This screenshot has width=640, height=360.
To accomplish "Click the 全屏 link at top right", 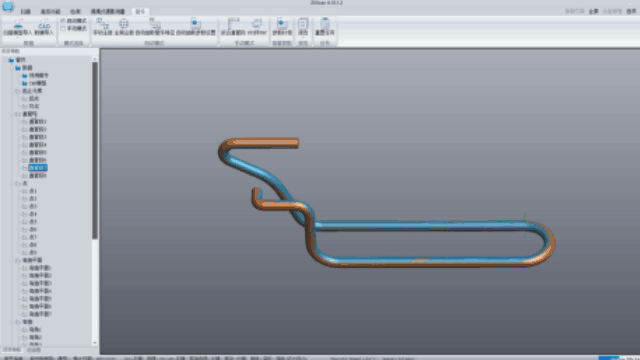I will (593, 11).
